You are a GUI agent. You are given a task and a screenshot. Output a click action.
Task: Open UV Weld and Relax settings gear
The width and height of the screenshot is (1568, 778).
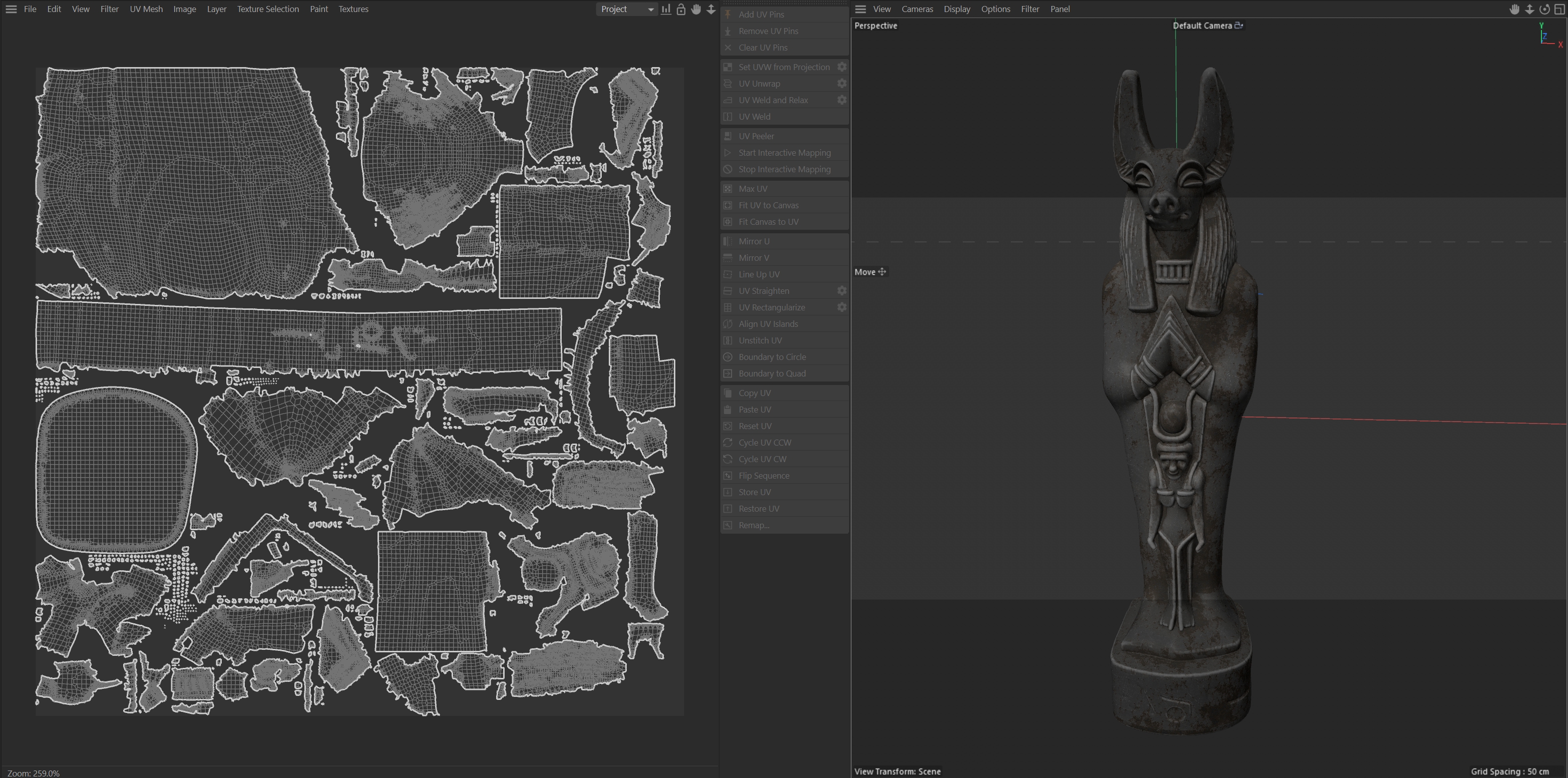coord(842,100)
